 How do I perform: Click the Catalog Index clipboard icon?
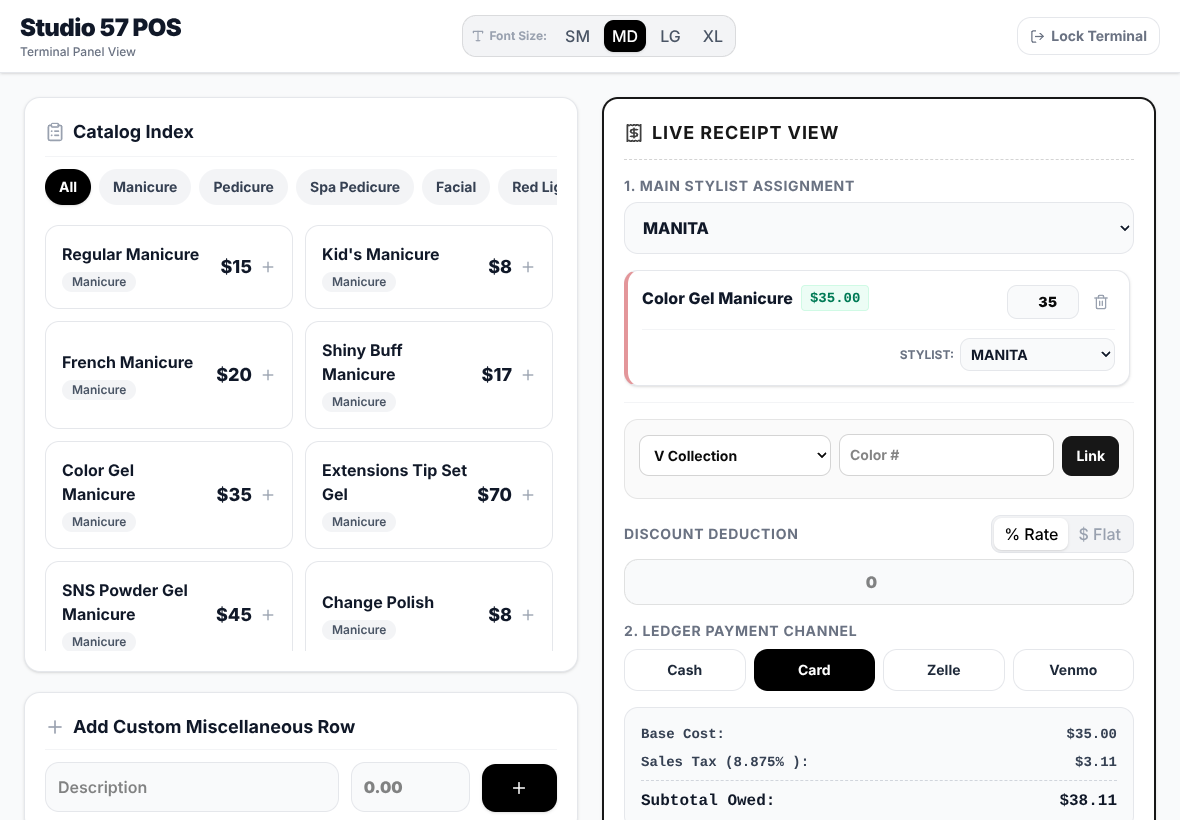point(55,132)
